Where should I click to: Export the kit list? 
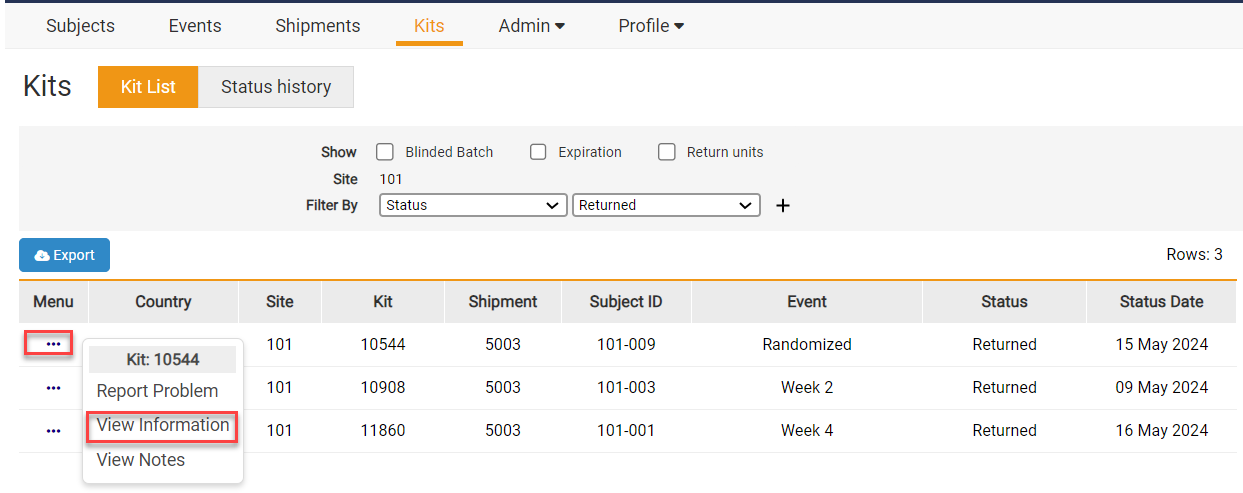coord(64,255)
